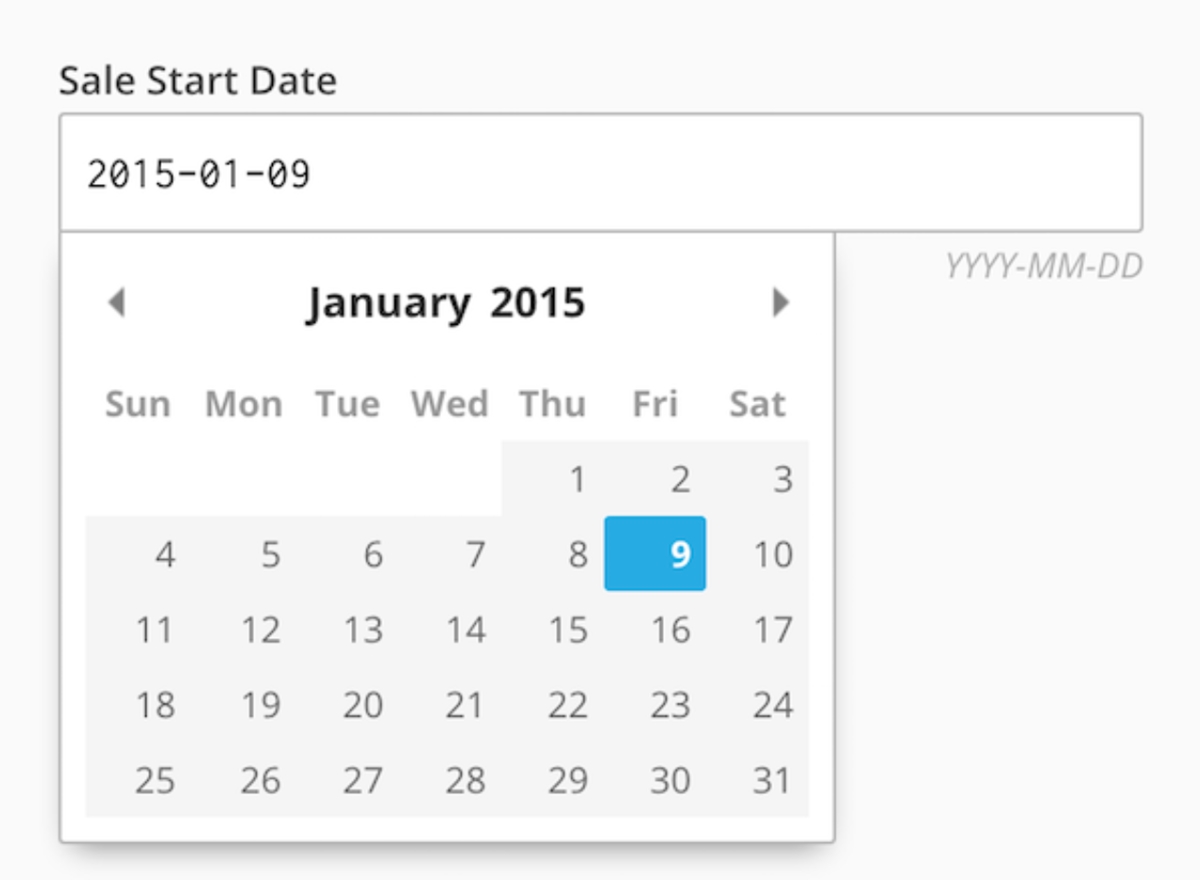Image resolution: width=1200 pixels, height=880 pixels.
Task: Pick day 27 under Tue column
Action: [347, 779]
